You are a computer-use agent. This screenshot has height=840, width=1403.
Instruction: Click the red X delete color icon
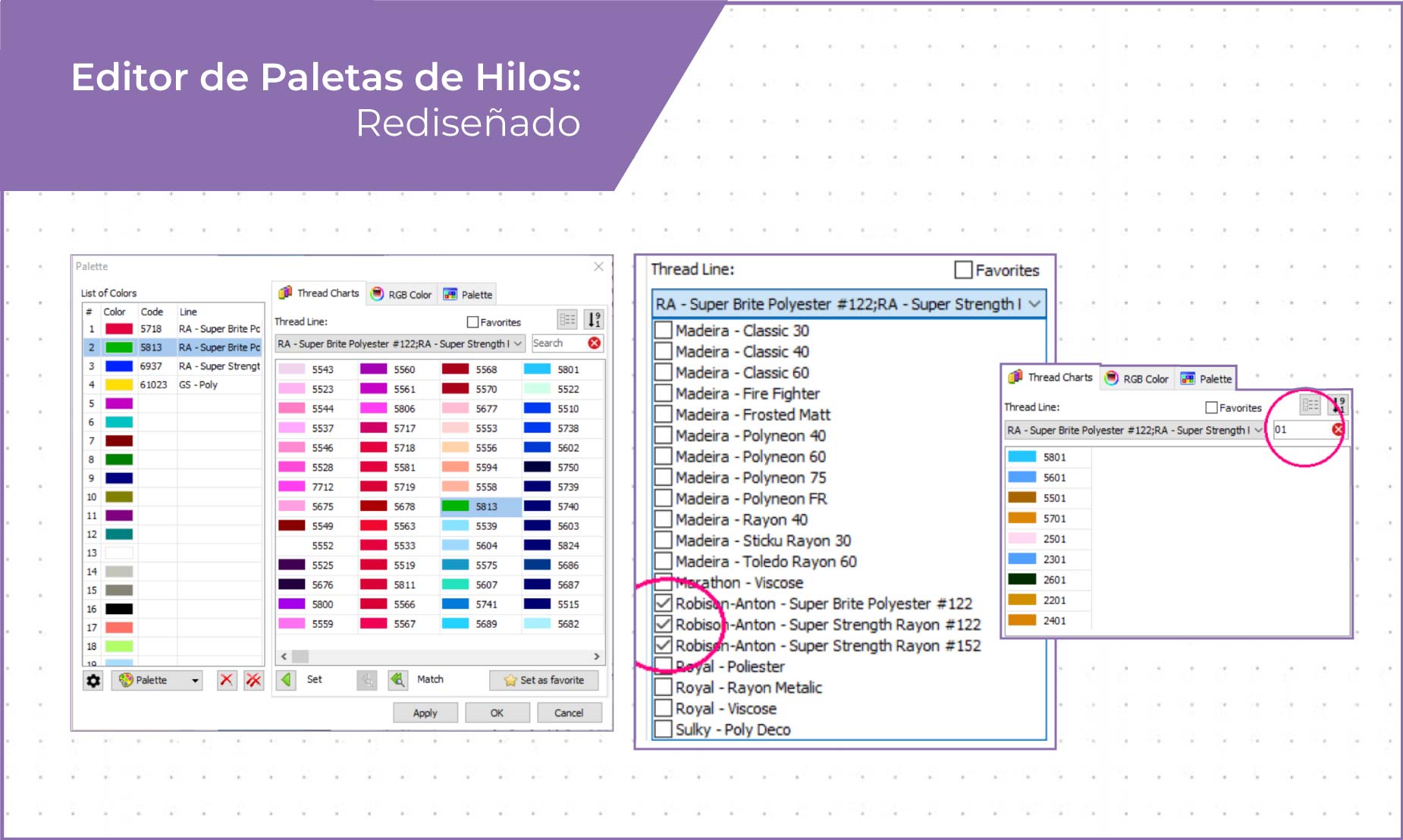pos(226,680)
